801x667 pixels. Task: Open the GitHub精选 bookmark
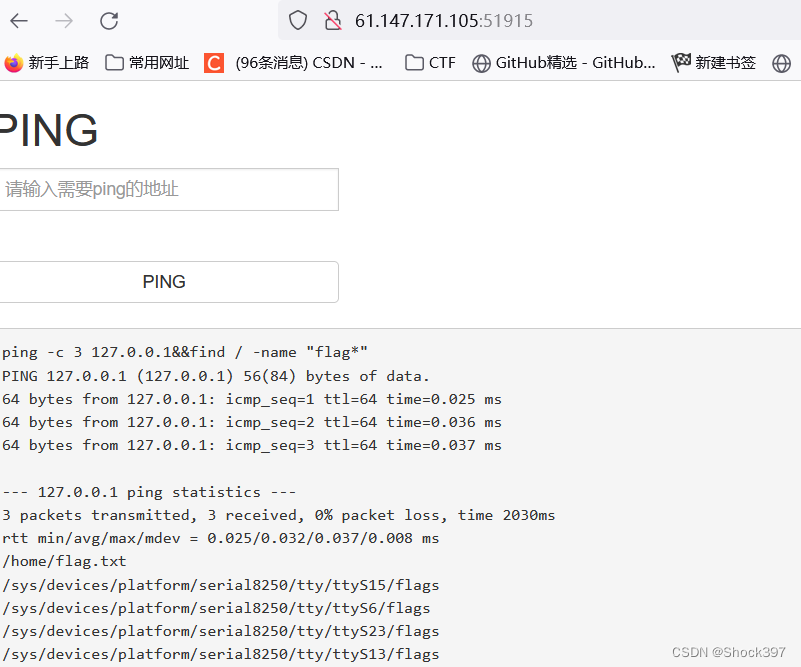coord(563,63)
